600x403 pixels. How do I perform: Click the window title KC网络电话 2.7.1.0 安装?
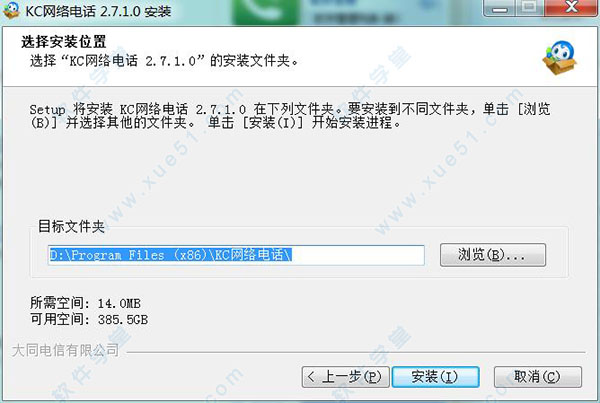tap(98, 11)
